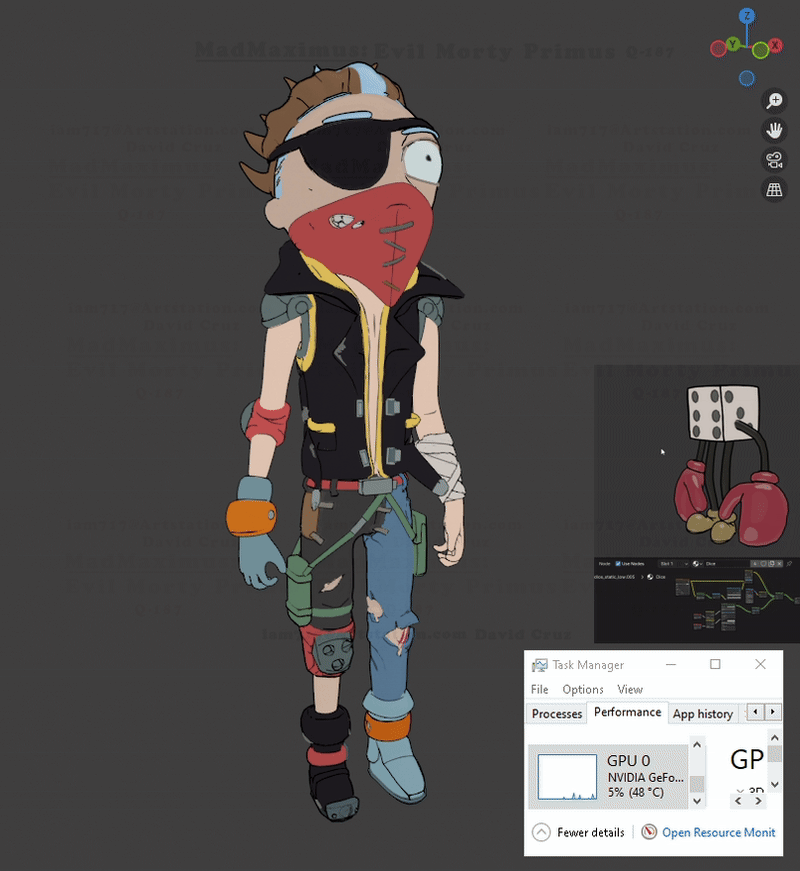Select the Performance tab
This screenshot has width=800, height=871.
pos(627,712)
